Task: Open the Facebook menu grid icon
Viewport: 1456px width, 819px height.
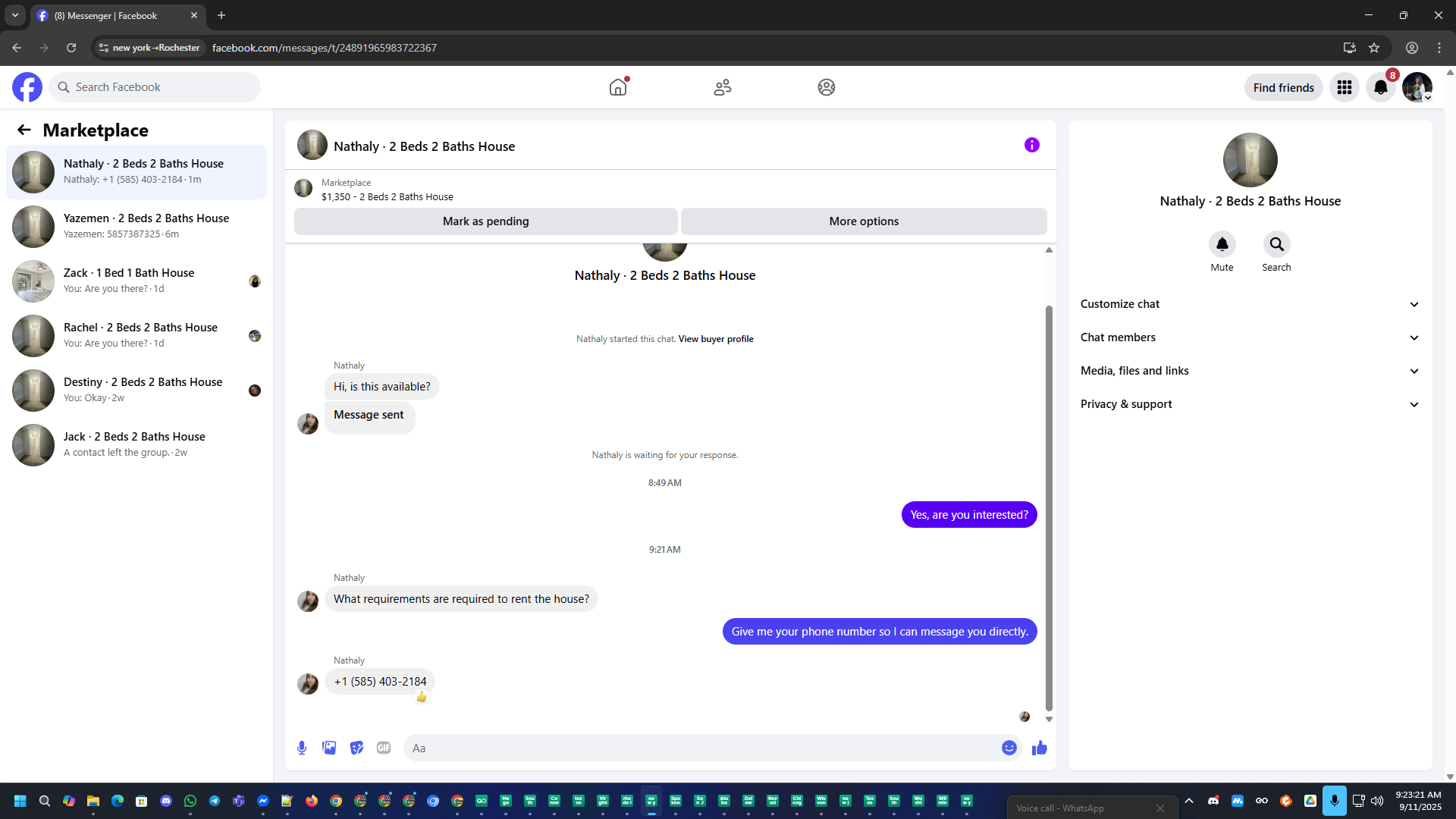Action: [1344, 87]
